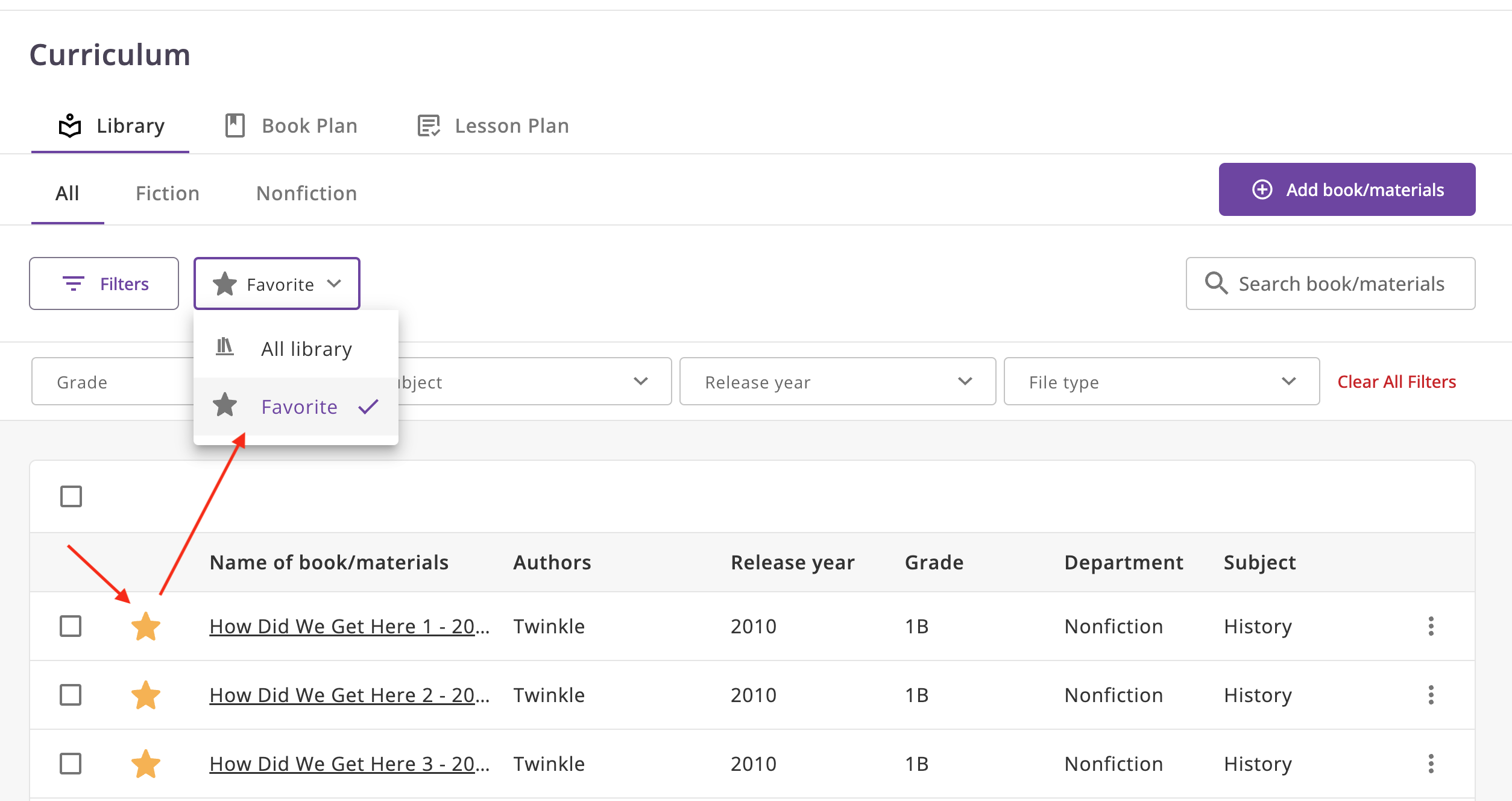The height and width of the screenshot is (801, 1512).
Task: Collapse the Favorite dropdown button
Action: pyautogui.click(x=277, y=283)
